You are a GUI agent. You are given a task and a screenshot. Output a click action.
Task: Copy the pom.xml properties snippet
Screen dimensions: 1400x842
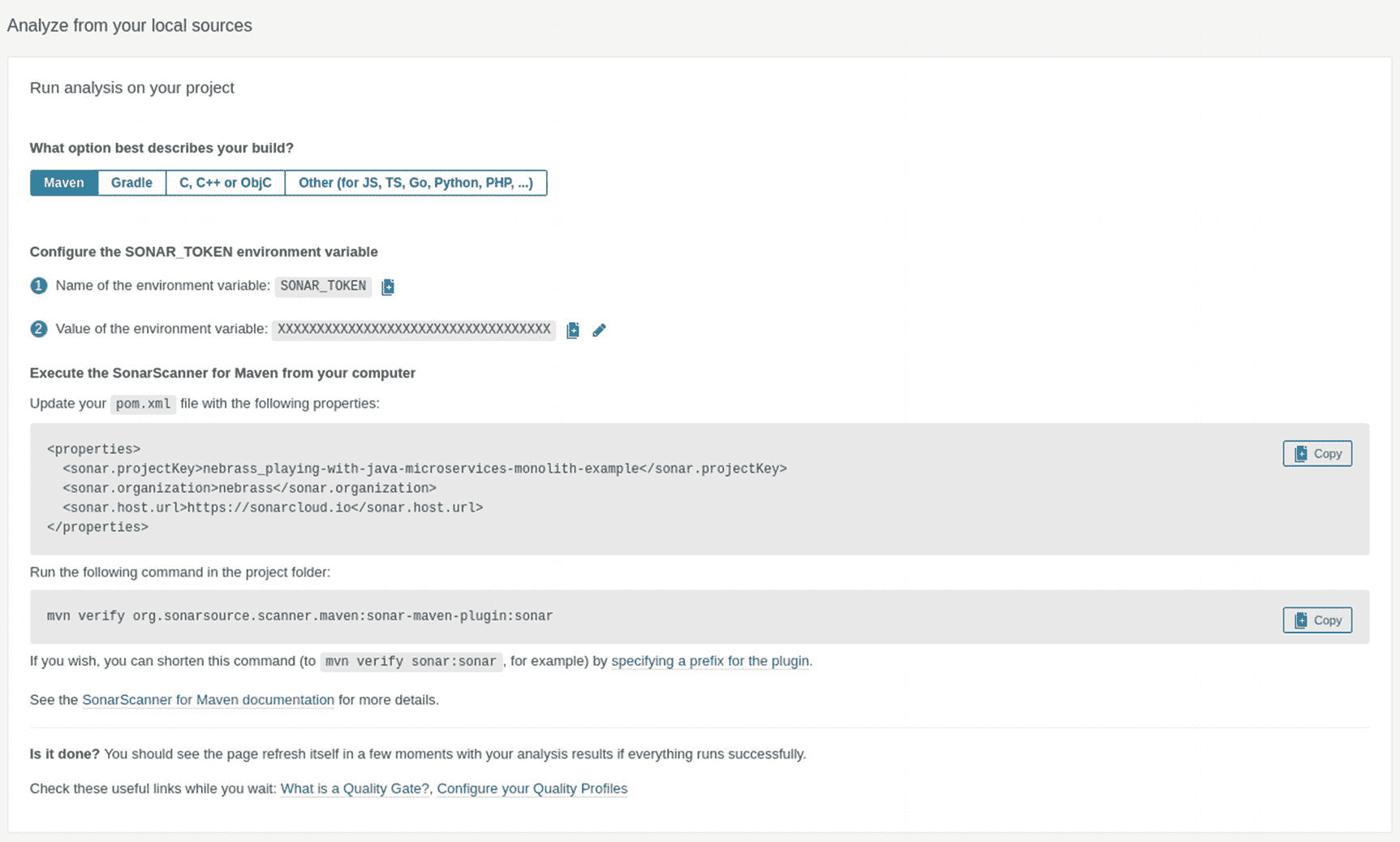click(x=1317, y=454)
